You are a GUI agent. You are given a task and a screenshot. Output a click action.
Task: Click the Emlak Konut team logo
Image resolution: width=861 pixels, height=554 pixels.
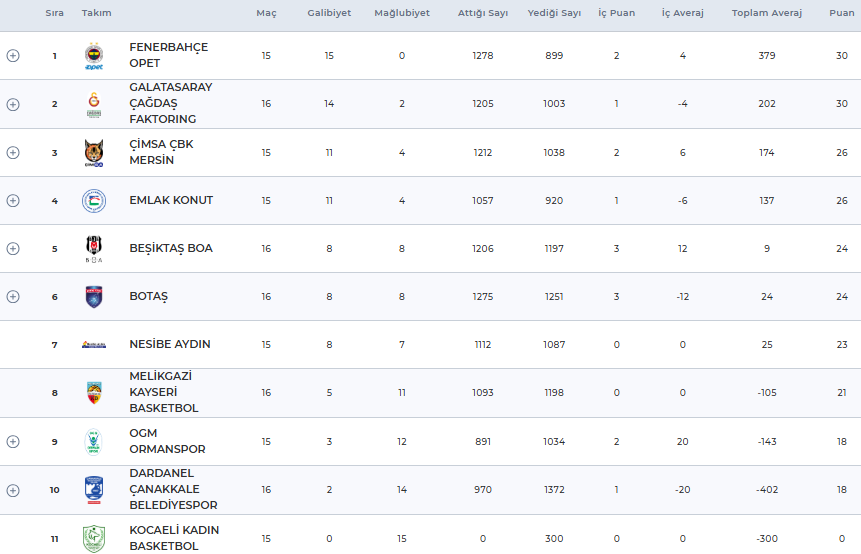94,200
